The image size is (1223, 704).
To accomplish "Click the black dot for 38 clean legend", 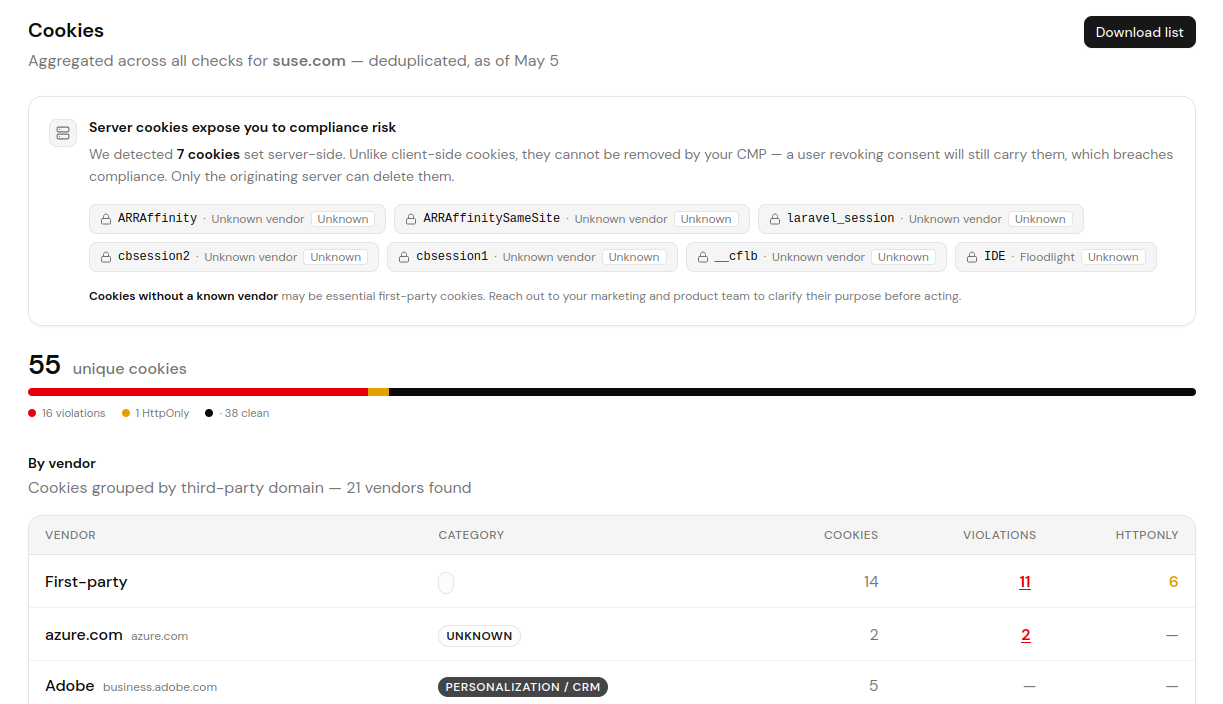I will (x=209, y=413).
